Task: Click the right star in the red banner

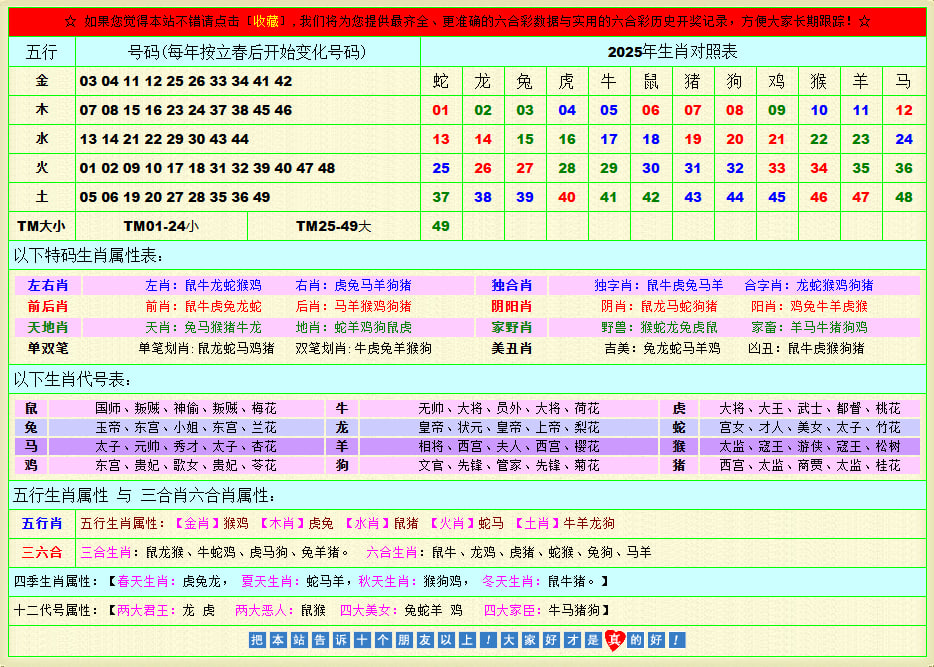Action: pos(864,21)
